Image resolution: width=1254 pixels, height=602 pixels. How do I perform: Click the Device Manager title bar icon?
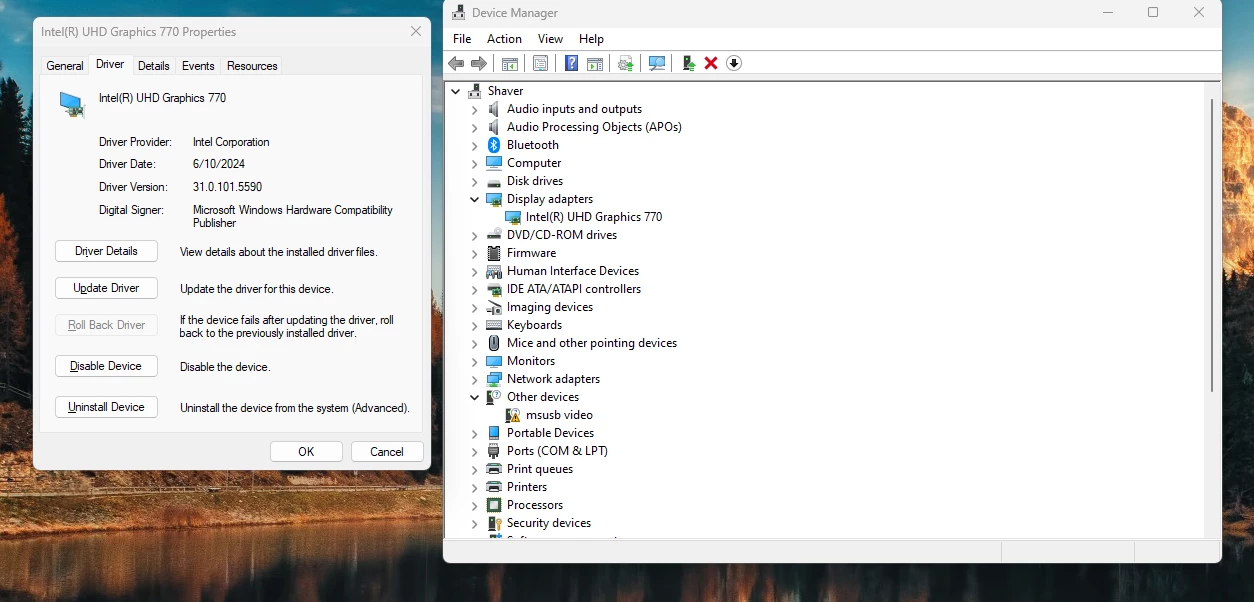(458, 13)
